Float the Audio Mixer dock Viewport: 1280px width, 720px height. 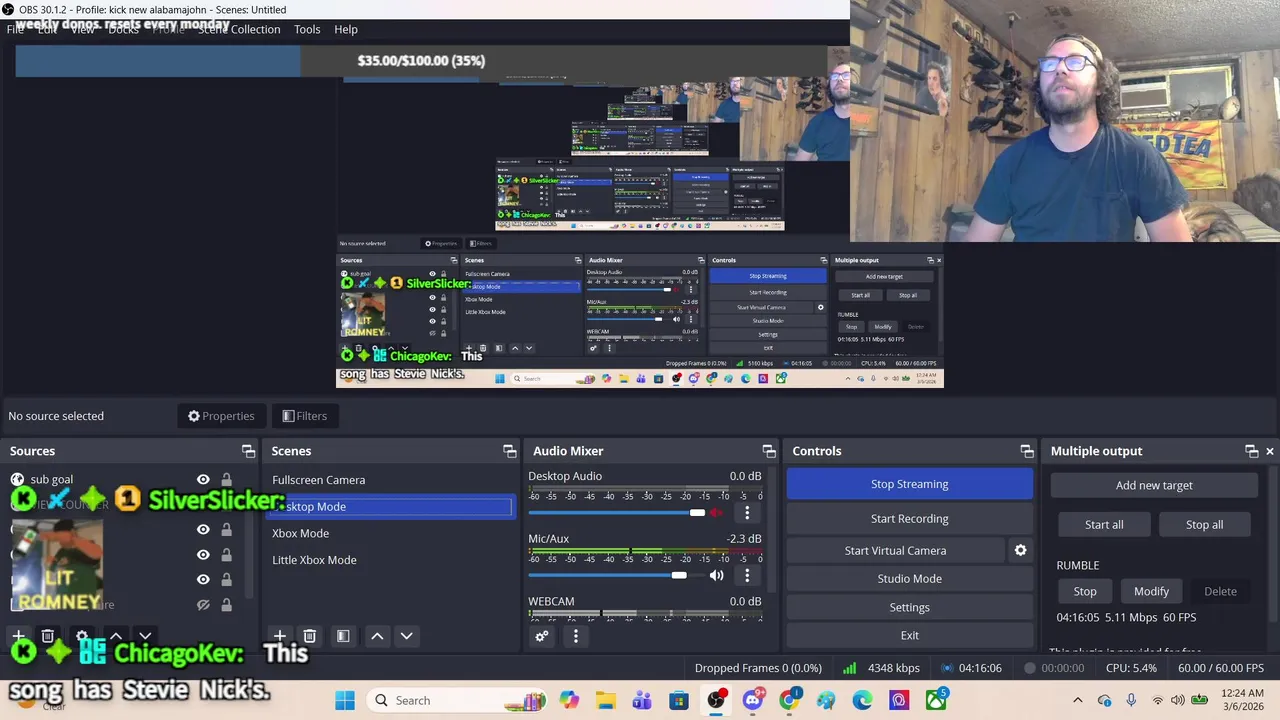[x=768, y=451]
